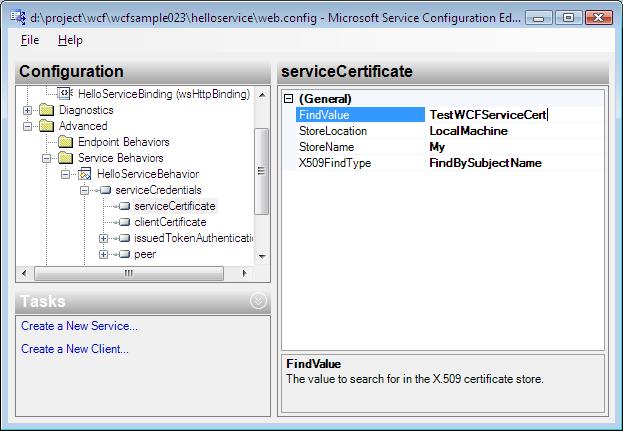
Task: Collapse the Advanced folder node
Action: (x=27, y=126)
